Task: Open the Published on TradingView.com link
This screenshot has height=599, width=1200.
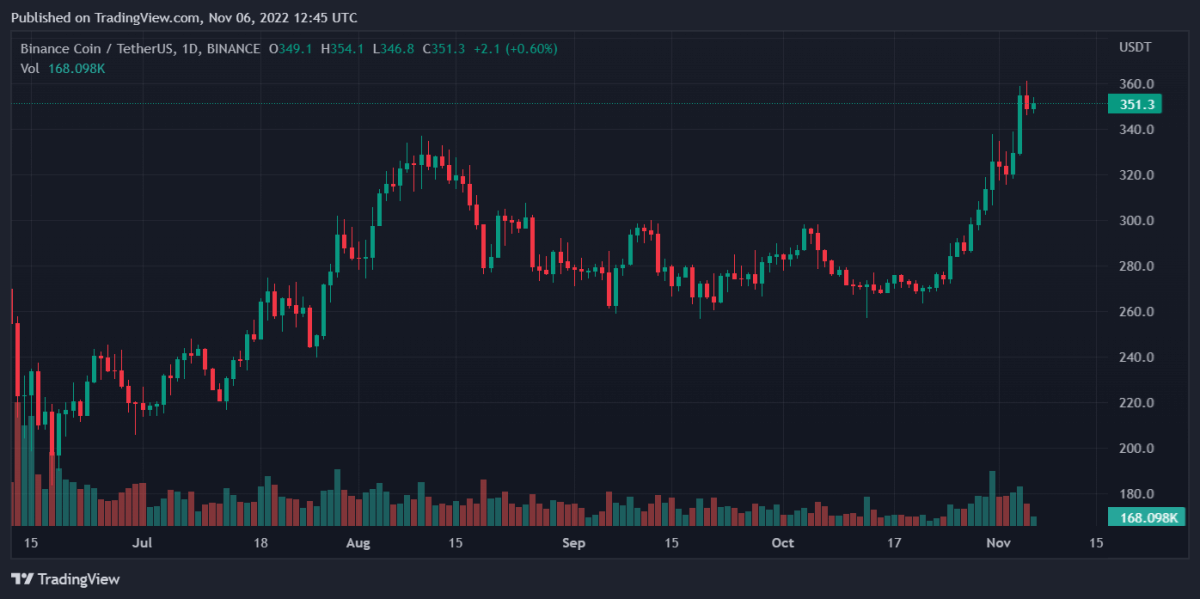Action: pos(183,17)
